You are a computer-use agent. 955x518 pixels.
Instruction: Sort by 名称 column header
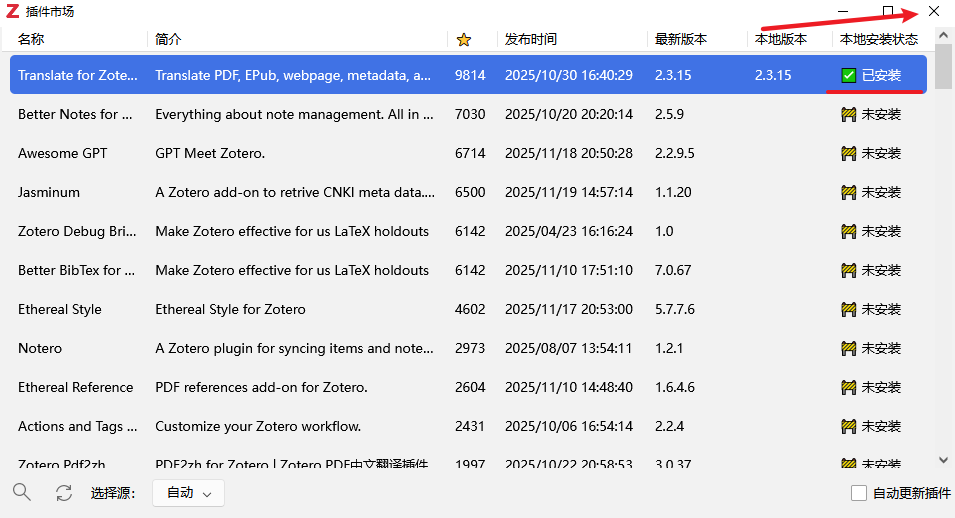click(x=31, y=39)
